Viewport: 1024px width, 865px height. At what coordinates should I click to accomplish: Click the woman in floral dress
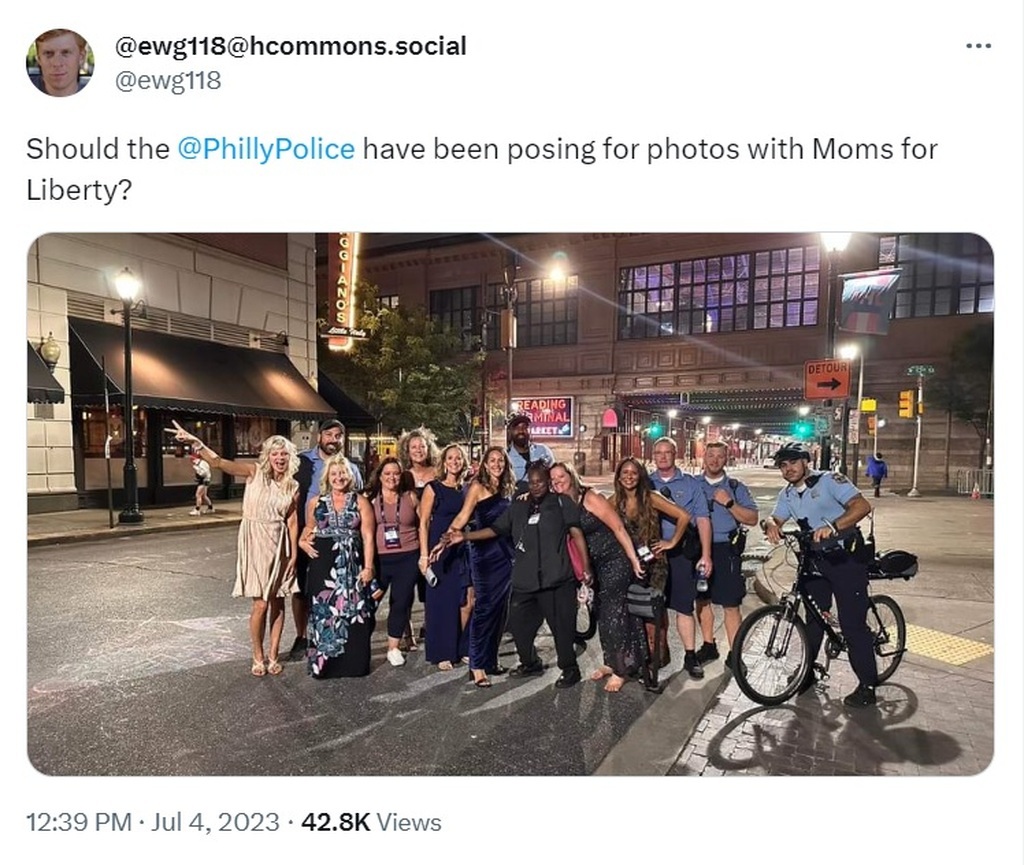coord(338,567)
